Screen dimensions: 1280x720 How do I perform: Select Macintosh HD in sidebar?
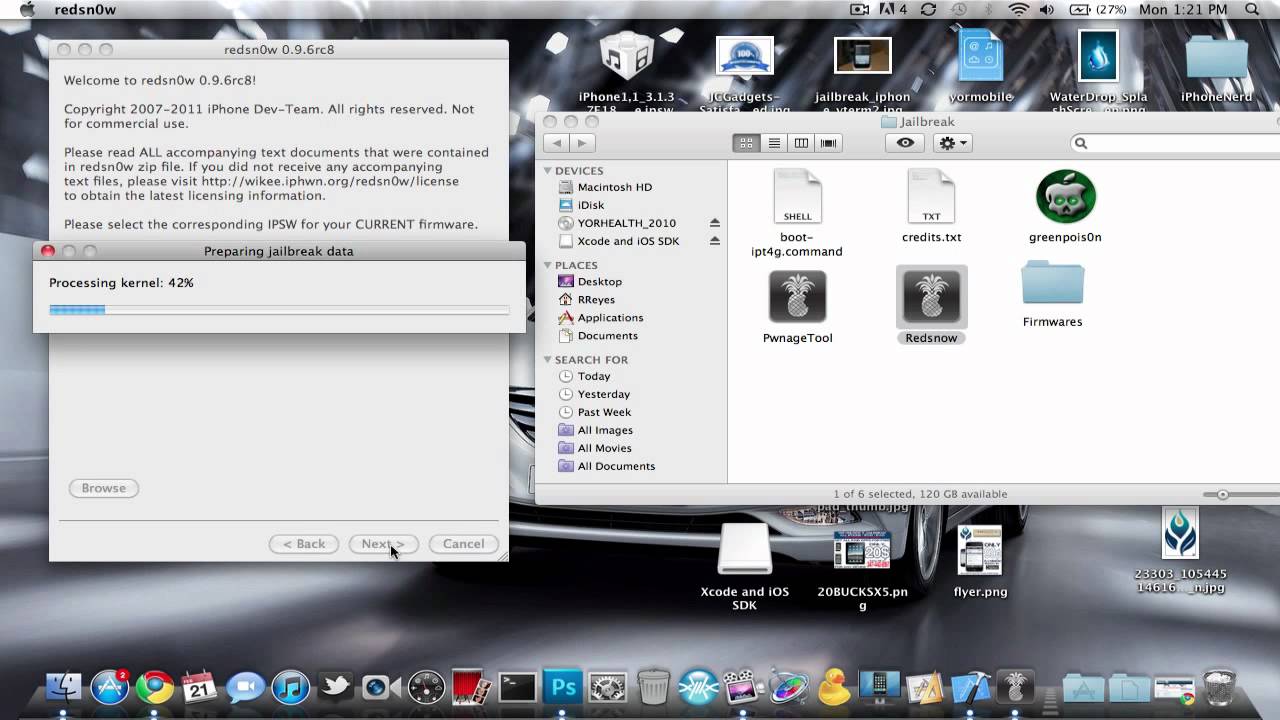tap(614, 187)
